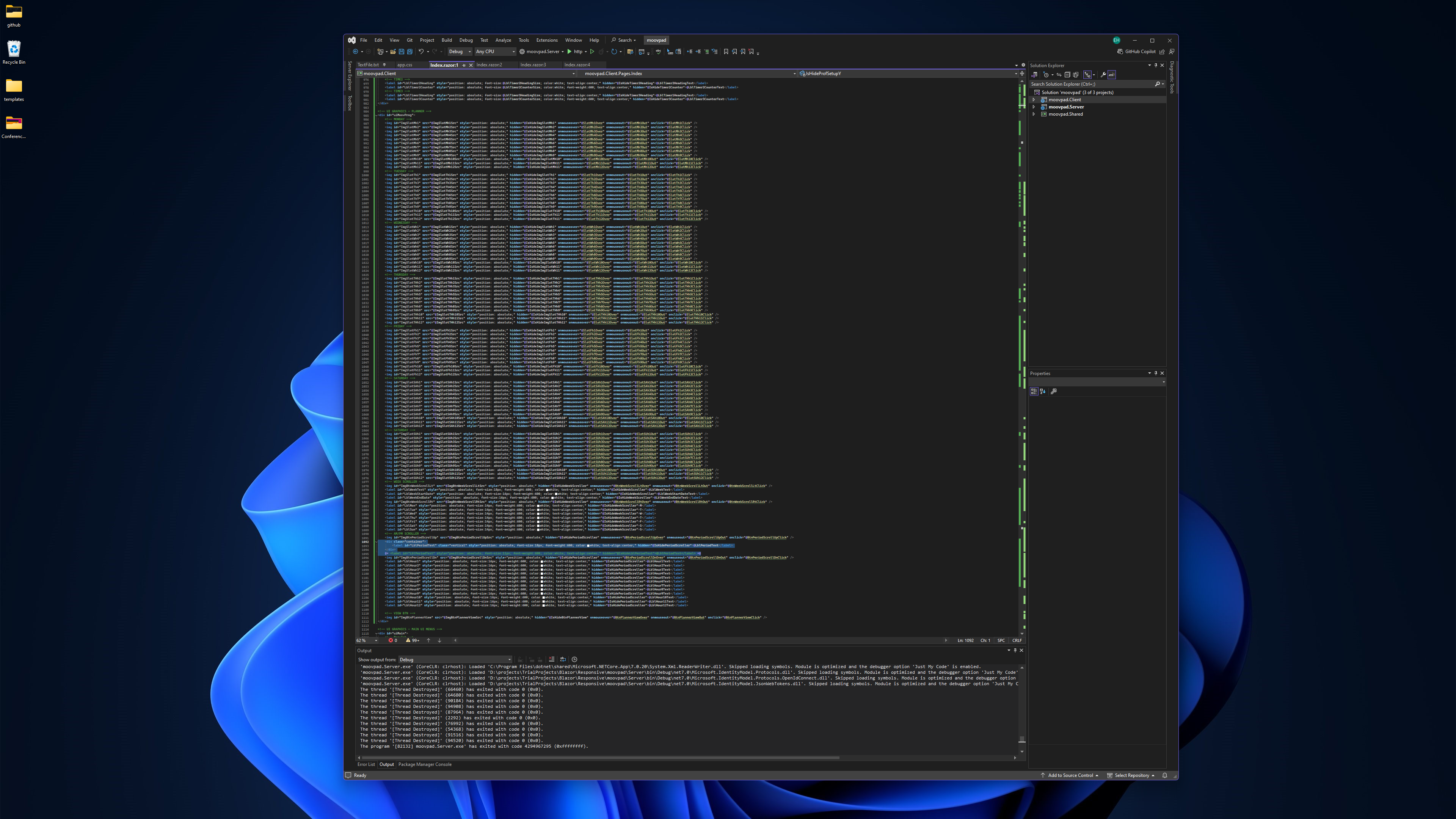Toggle Show All Files in Solution Explorer
Screen dimensions: 1456x819
tap(1076, 75)
